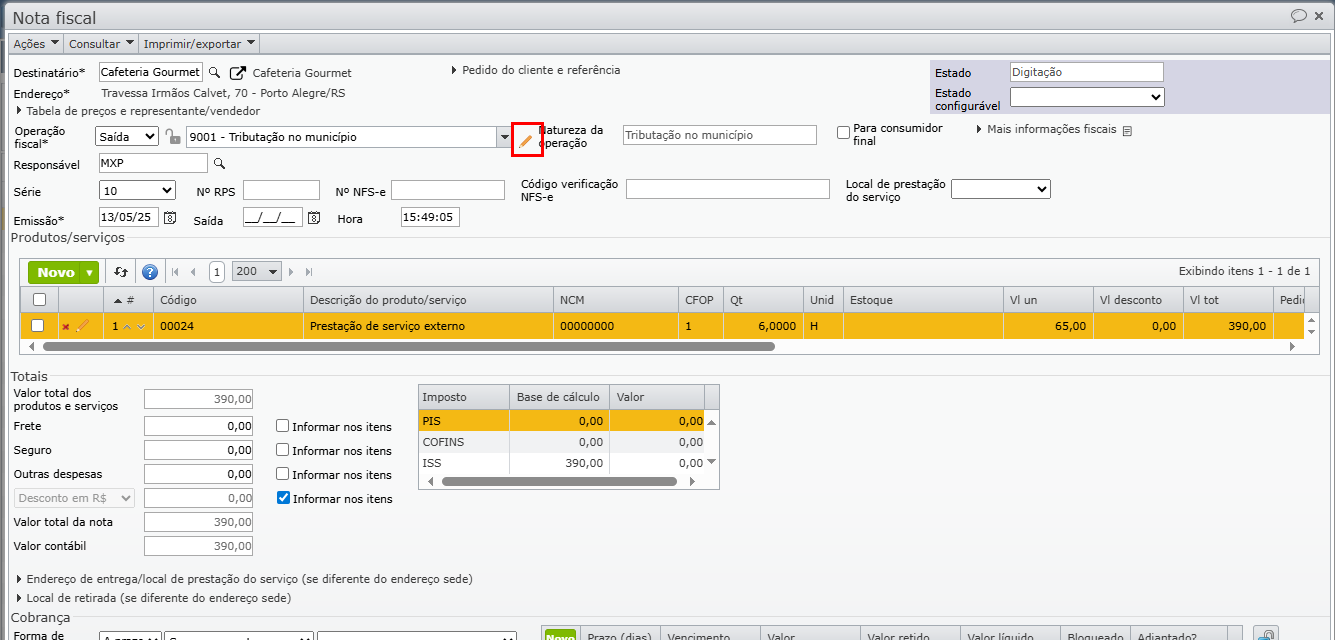Click note icon beside Mais informações fiscais
The image size is (1335, 640).
pyautogui.click(x=1127, y=131)
